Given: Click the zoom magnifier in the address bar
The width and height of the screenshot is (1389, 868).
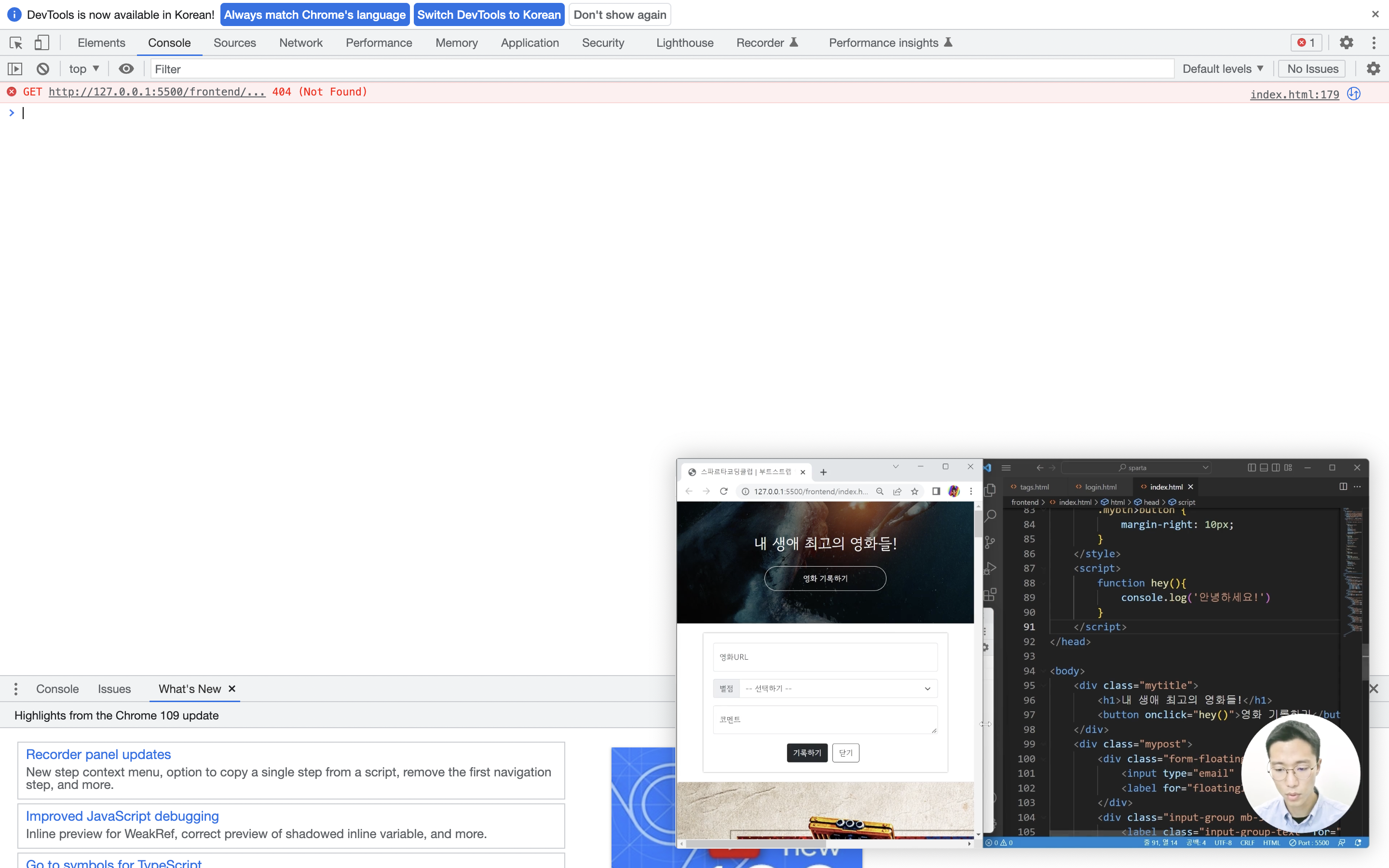Looking at the screenshot, I should [x=880, y=491].
